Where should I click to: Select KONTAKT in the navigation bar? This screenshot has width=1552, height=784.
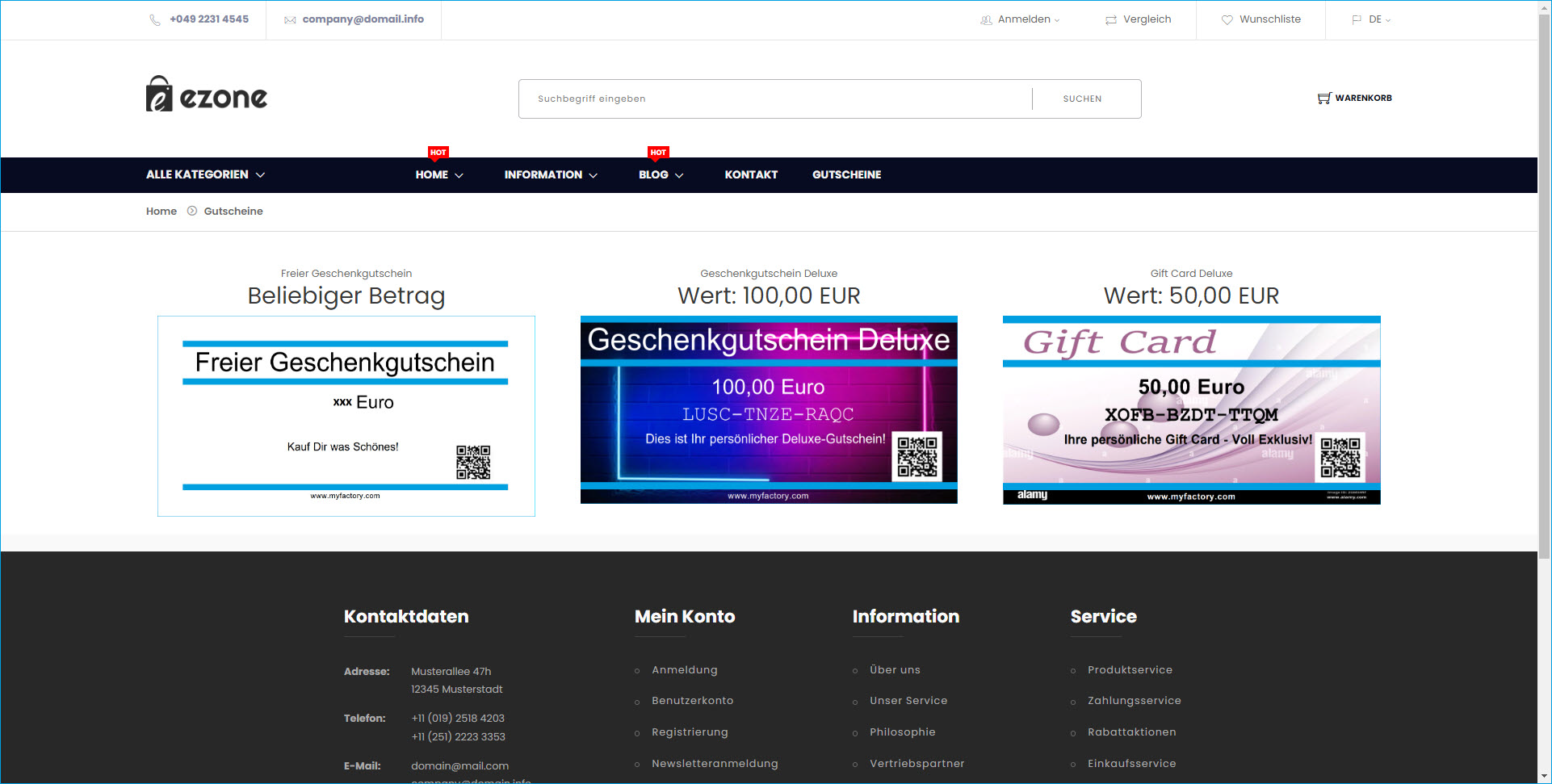click(750, 174)
